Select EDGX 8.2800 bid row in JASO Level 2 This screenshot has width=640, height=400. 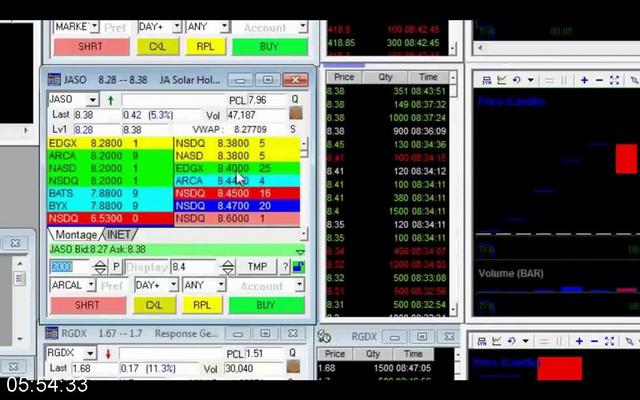(110, 143)
